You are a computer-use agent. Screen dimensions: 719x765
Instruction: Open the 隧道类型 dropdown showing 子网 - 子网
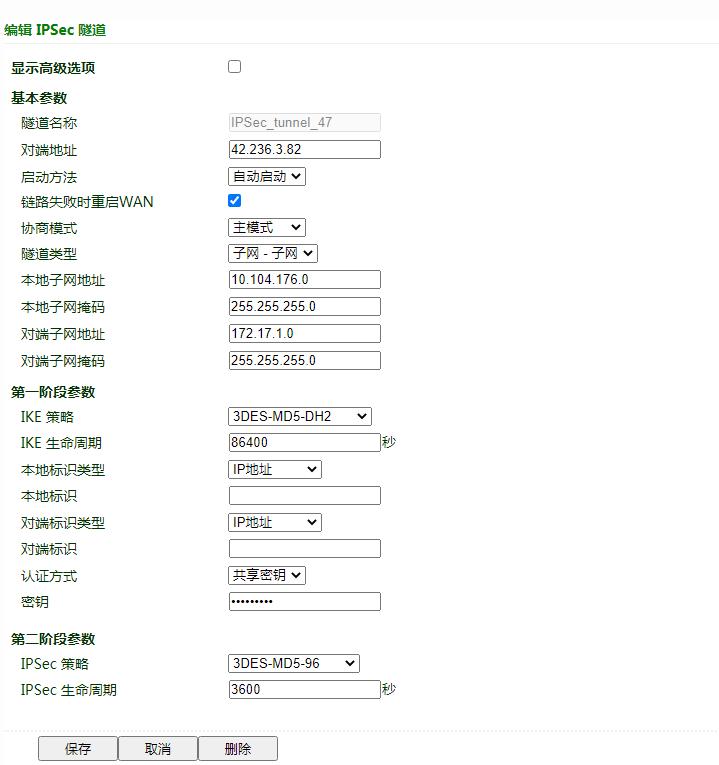(x=273, y=254)
